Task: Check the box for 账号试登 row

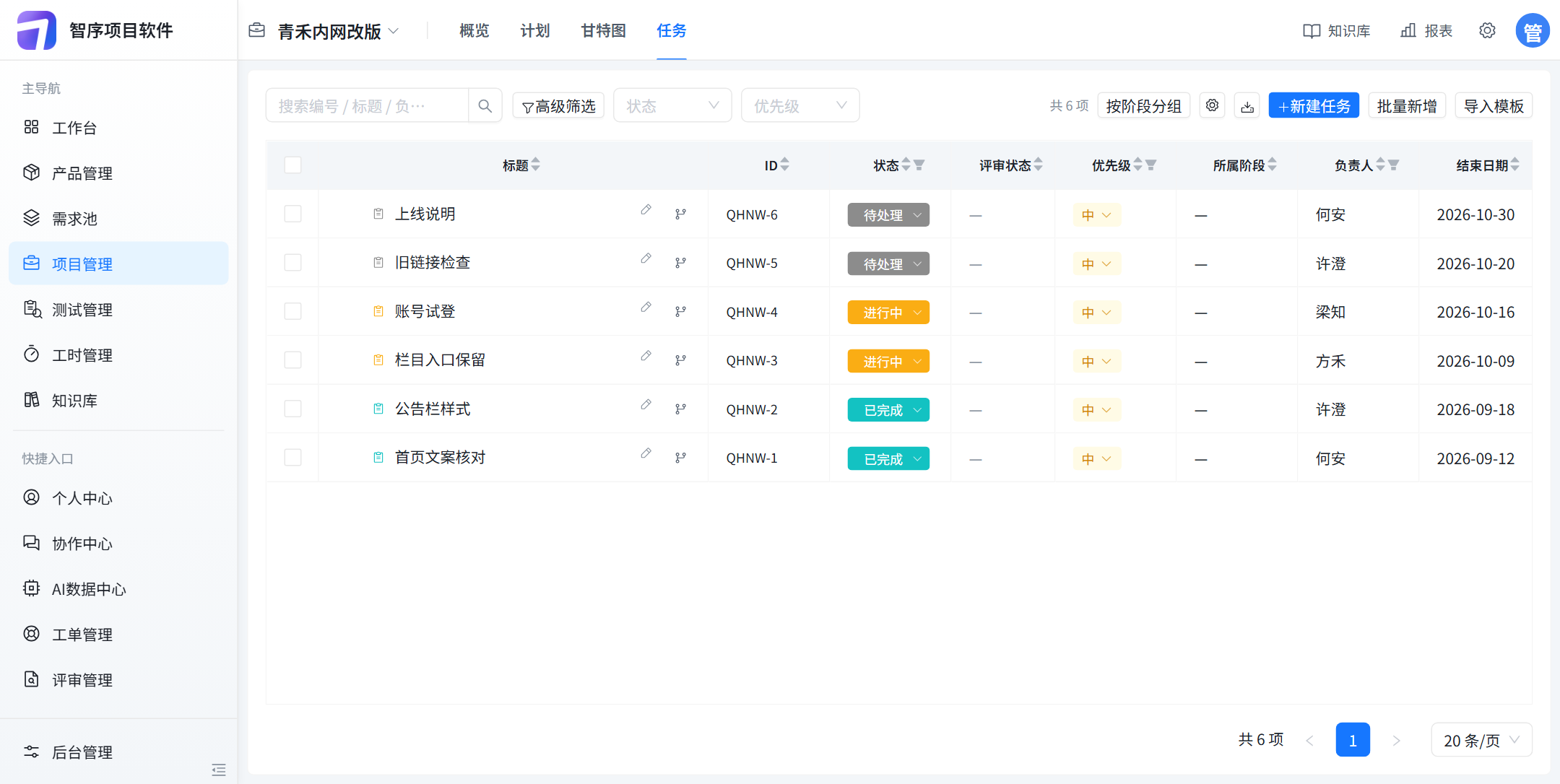Action: pyautogui.click(x=292, y=312)
